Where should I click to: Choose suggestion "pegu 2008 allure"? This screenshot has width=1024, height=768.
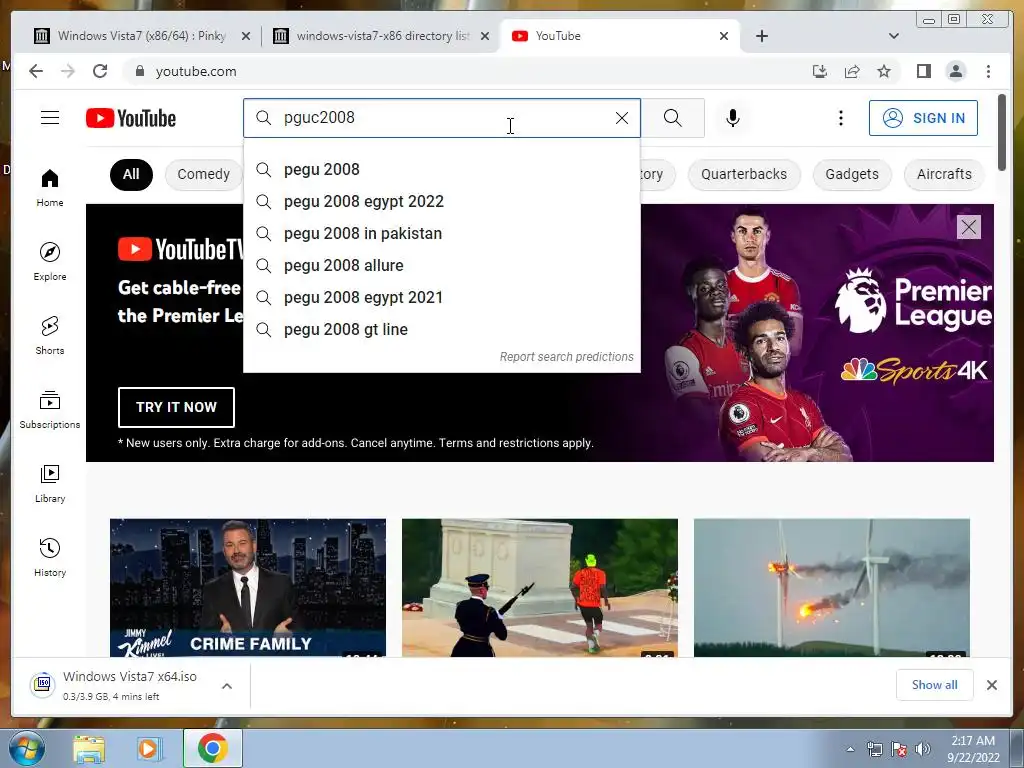pos(441,265)
